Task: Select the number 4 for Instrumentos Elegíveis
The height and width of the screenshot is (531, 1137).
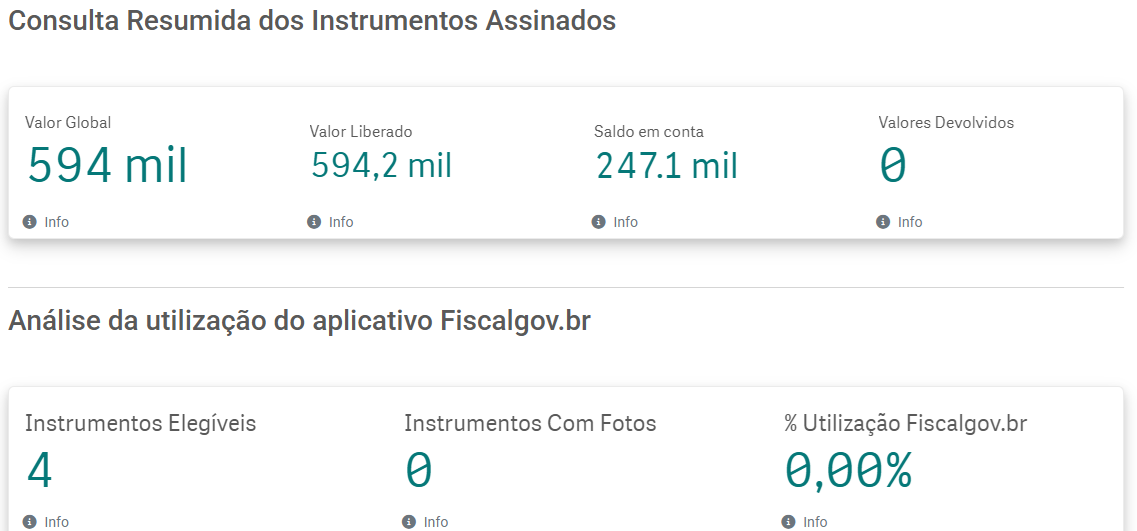Action: point(39,470)
